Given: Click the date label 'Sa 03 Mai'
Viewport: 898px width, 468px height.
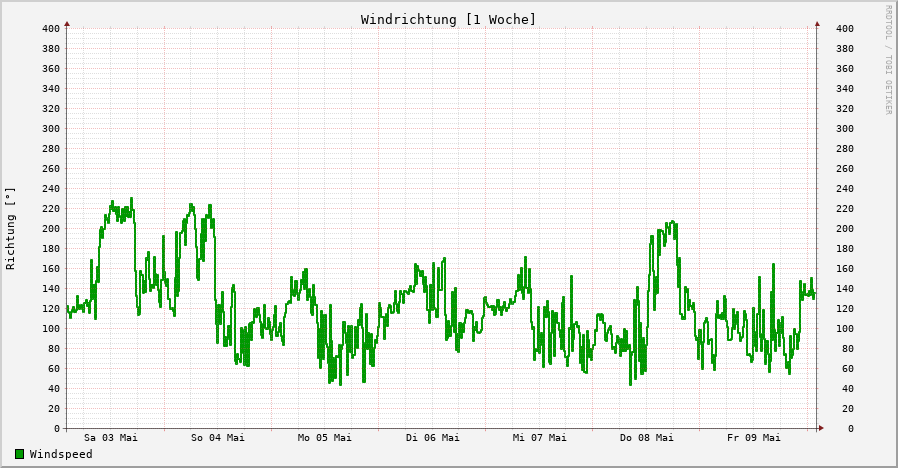Looking at the screenshot, I should tap(111, 438).
